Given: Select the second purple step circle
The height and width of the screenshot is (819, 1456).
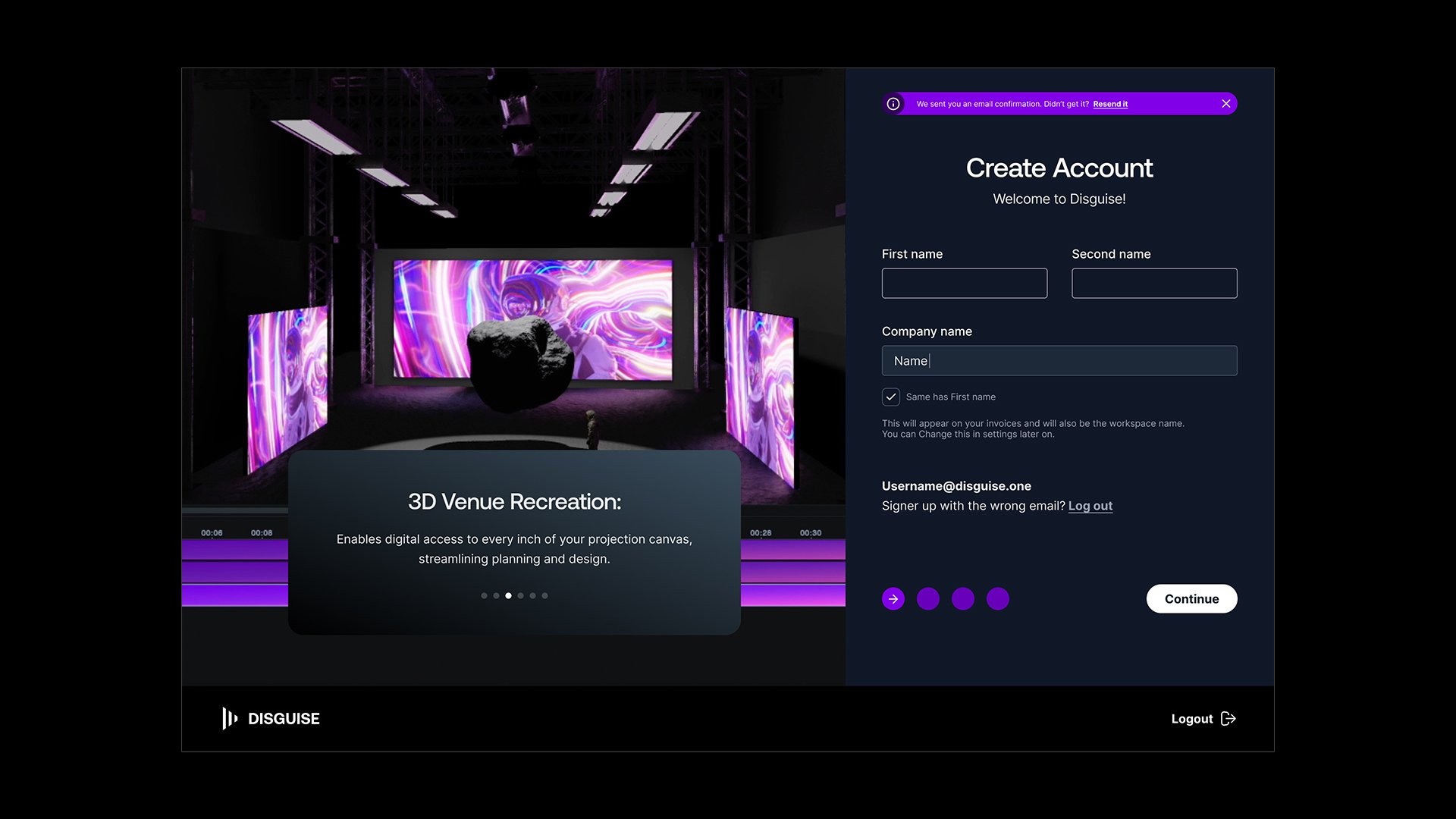Looking at the screenshot, I should [928, 599].
